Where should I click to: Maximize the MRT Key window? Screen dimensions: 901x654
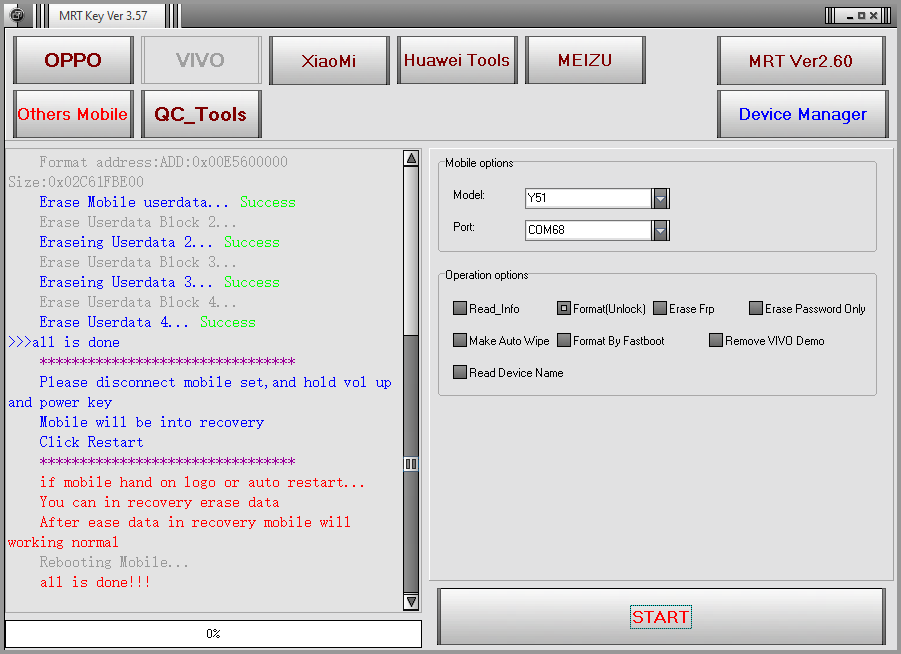[861, 16]
